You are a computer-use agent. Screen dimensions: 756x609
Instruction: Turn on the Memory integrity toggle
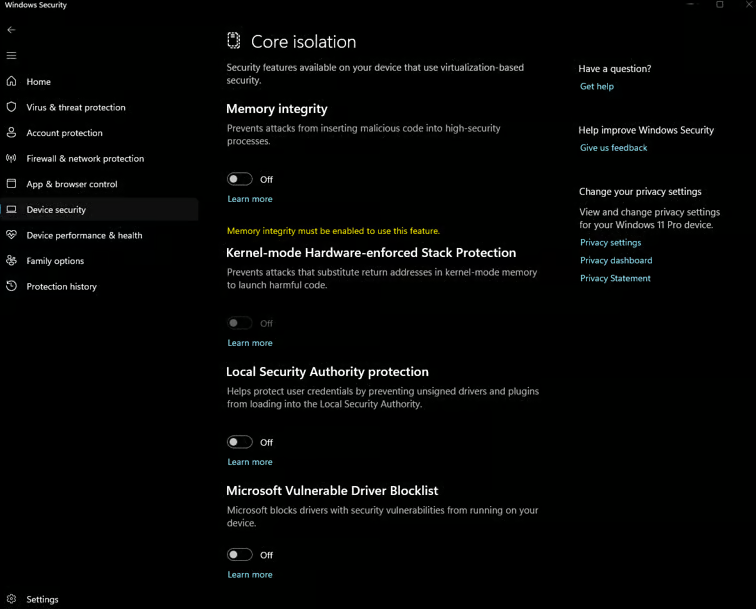(x=240, y=179)
